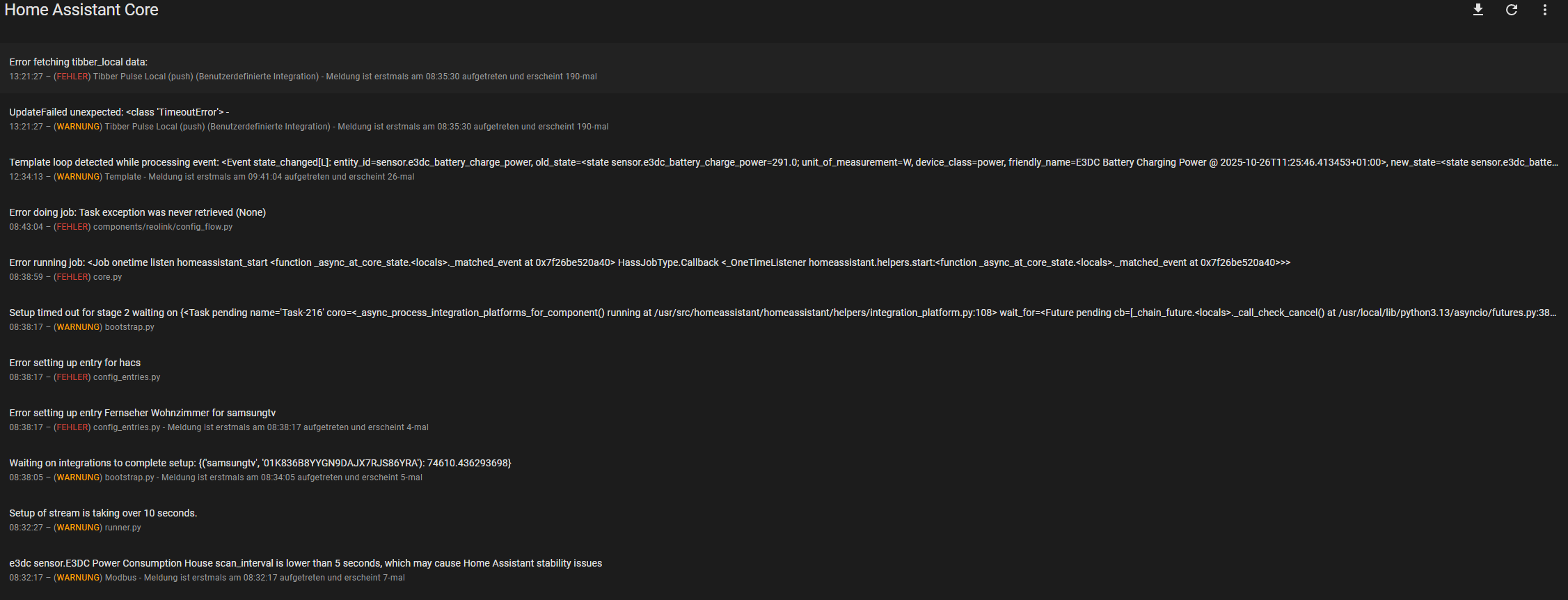
Task: View 'Error setting up entry for hacs'
Action: 74,363
